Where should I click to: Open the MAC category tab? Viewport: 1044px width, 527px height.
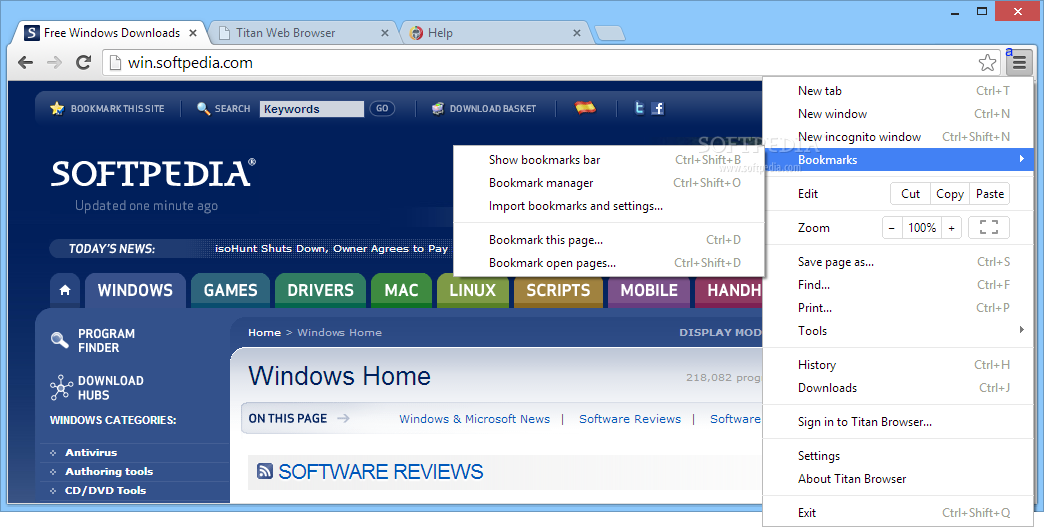[x=401, y=291]
